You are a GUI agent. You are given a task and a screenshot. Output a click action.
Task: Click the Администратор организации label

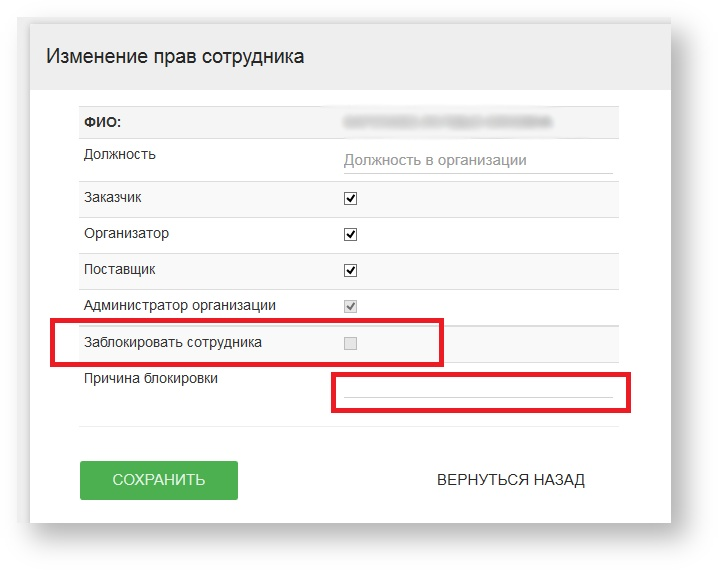[180, 305]
